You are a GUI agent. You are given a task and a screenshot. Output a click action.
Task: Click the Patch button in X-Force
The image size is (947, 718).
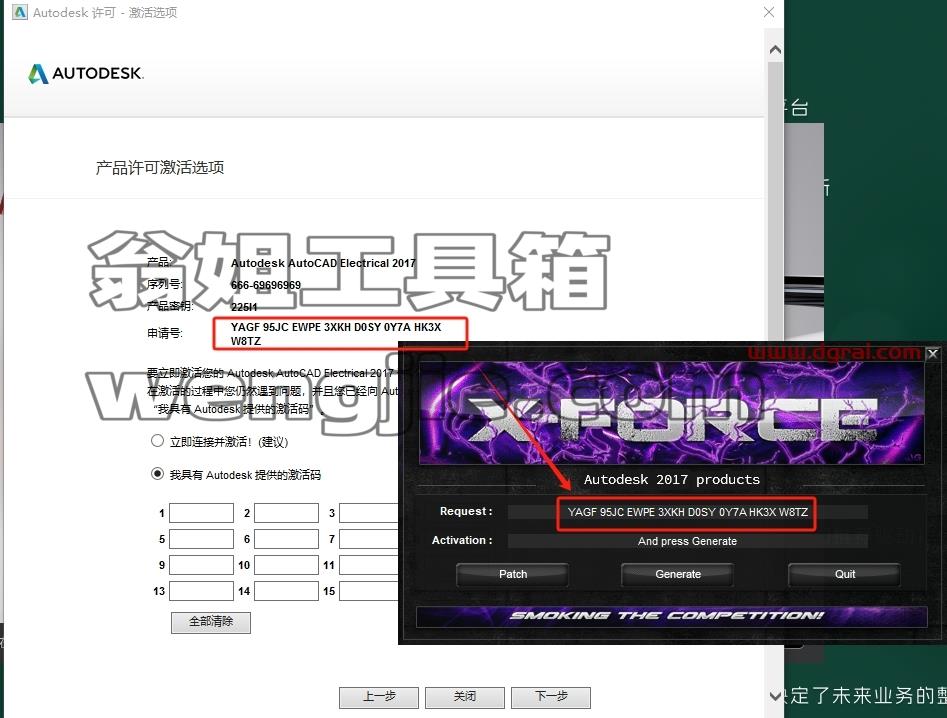[513, 574]
